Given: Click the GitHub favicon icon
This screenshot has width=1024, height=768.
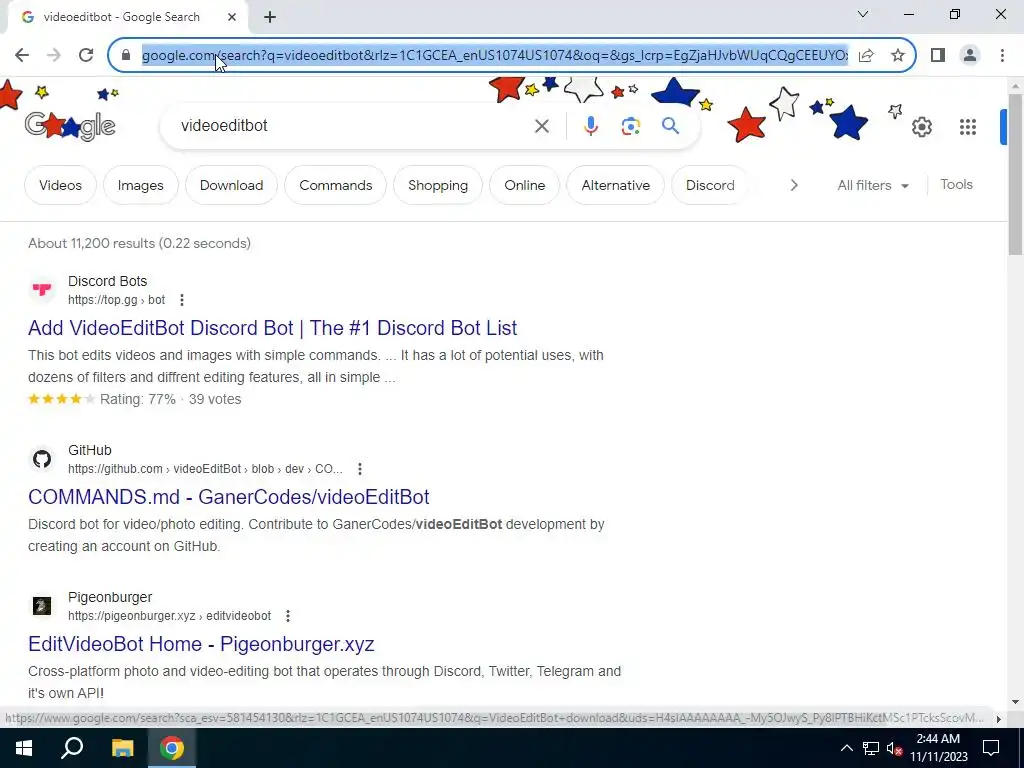Looking at the screenshot, I should coord(42,458).
